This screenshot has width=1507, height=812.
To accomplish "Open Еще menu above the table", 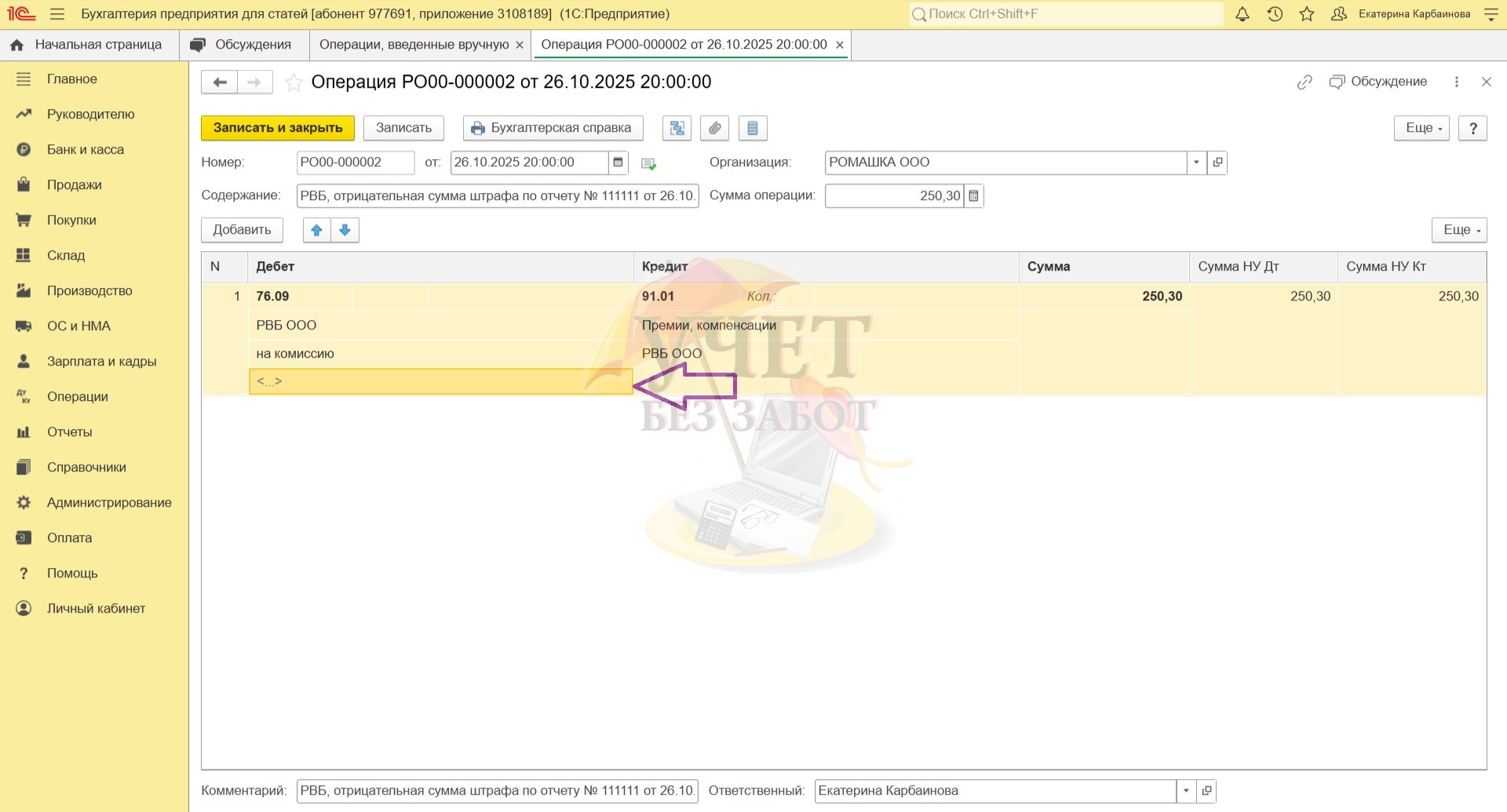I will 1458,230.
